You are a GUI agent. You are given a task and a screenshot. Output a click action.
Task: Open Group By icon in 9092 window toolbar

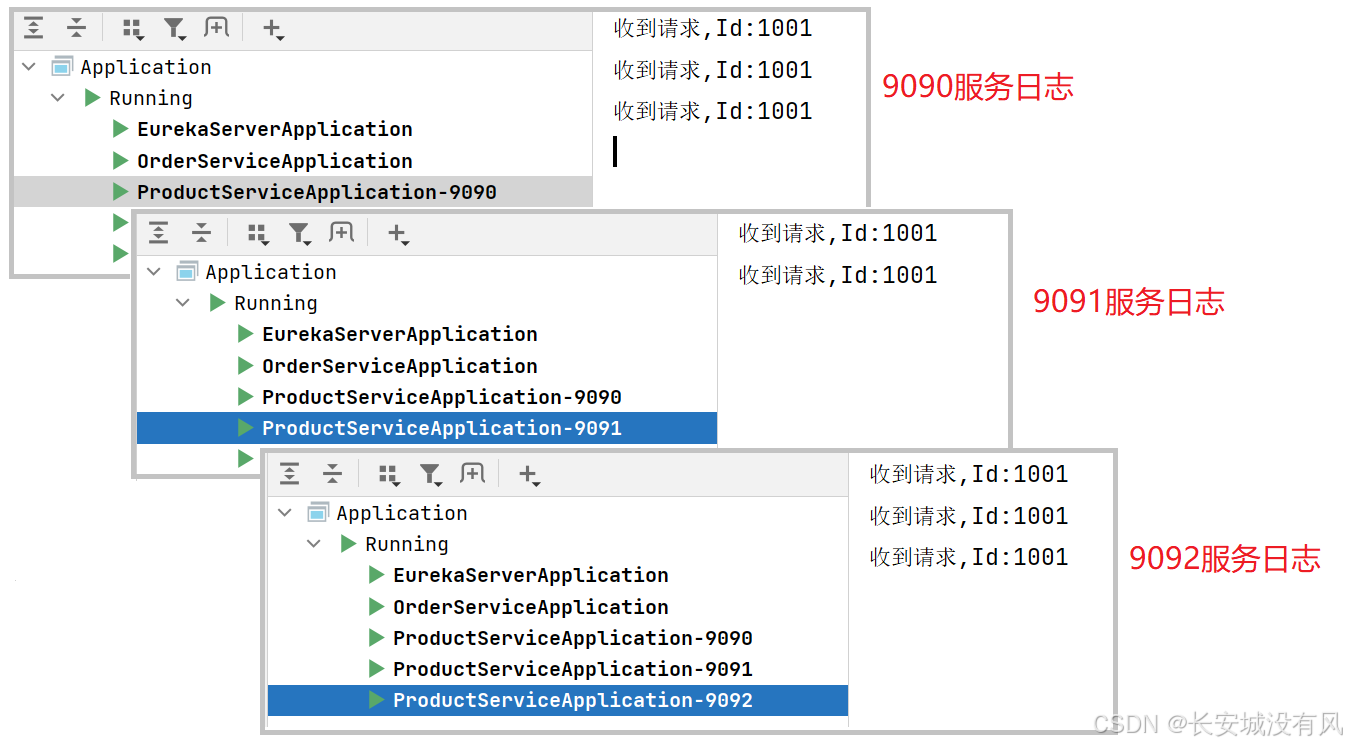pyautogui.click(x=389, y=475)
